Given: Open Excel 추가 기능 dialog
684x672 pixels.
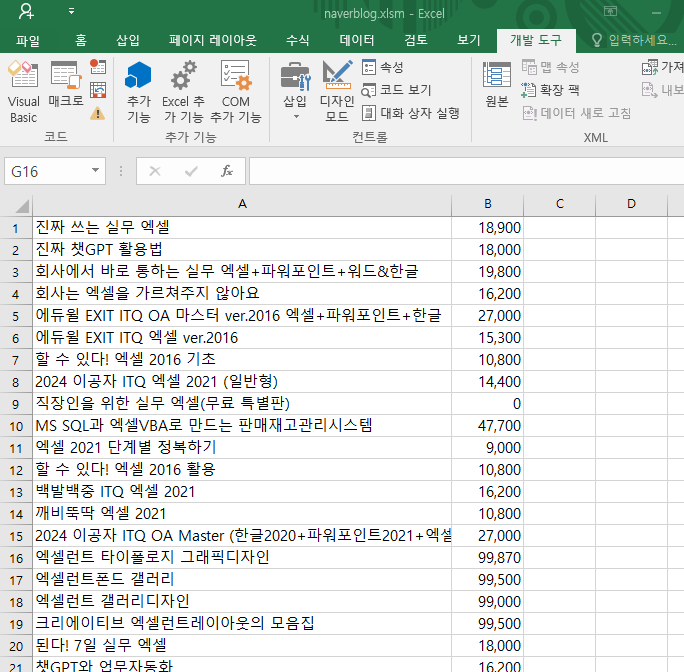Looking at the screenshot, I should [x=183, y=92].
